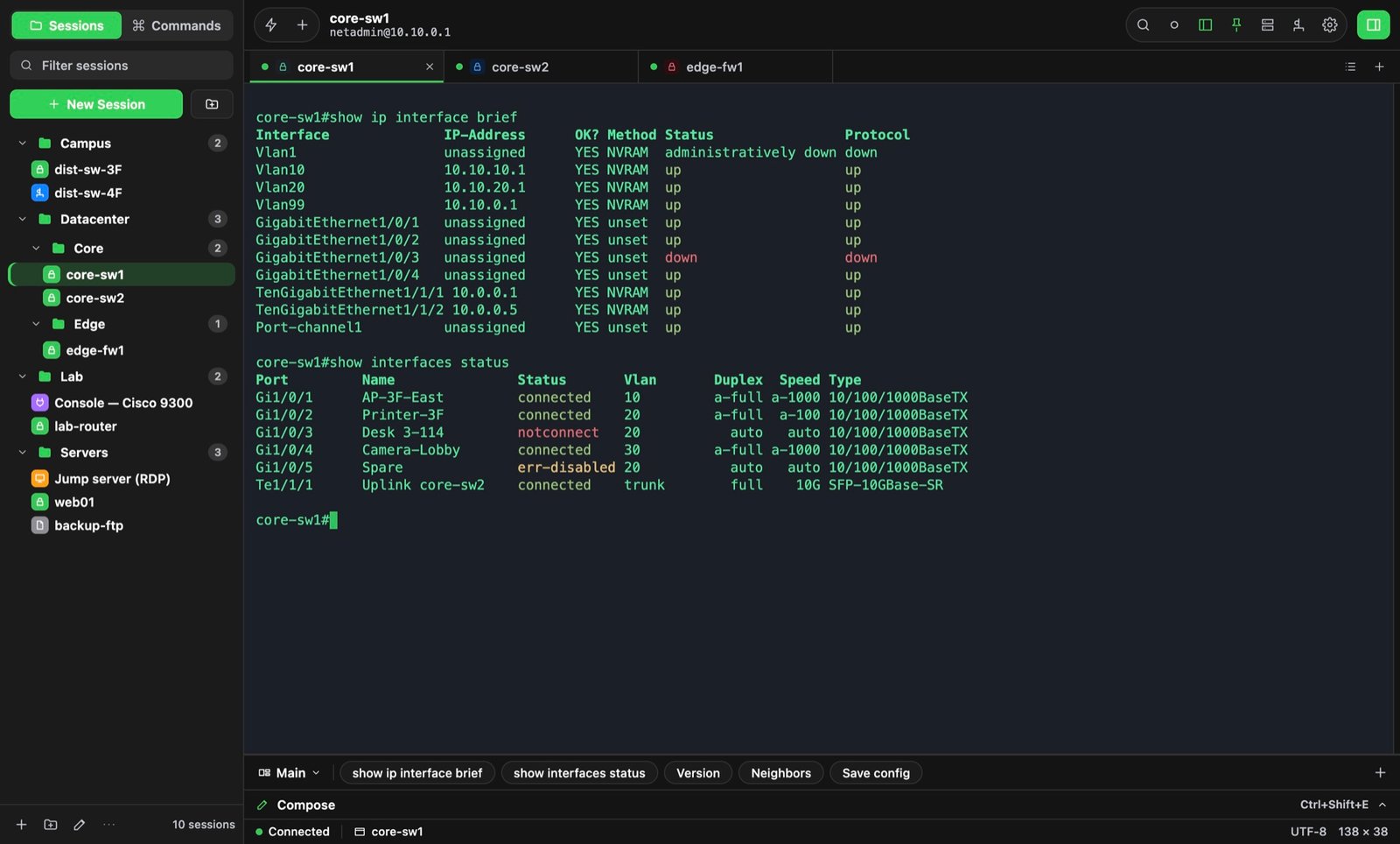
Task: Switch to Sessions view
Action: [x=66, y=25]
